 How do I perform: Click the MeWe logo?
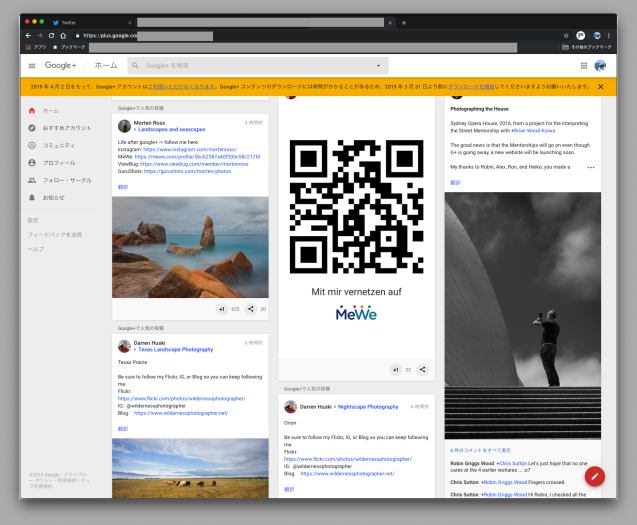pyautogui.click(x=356, y=313)
